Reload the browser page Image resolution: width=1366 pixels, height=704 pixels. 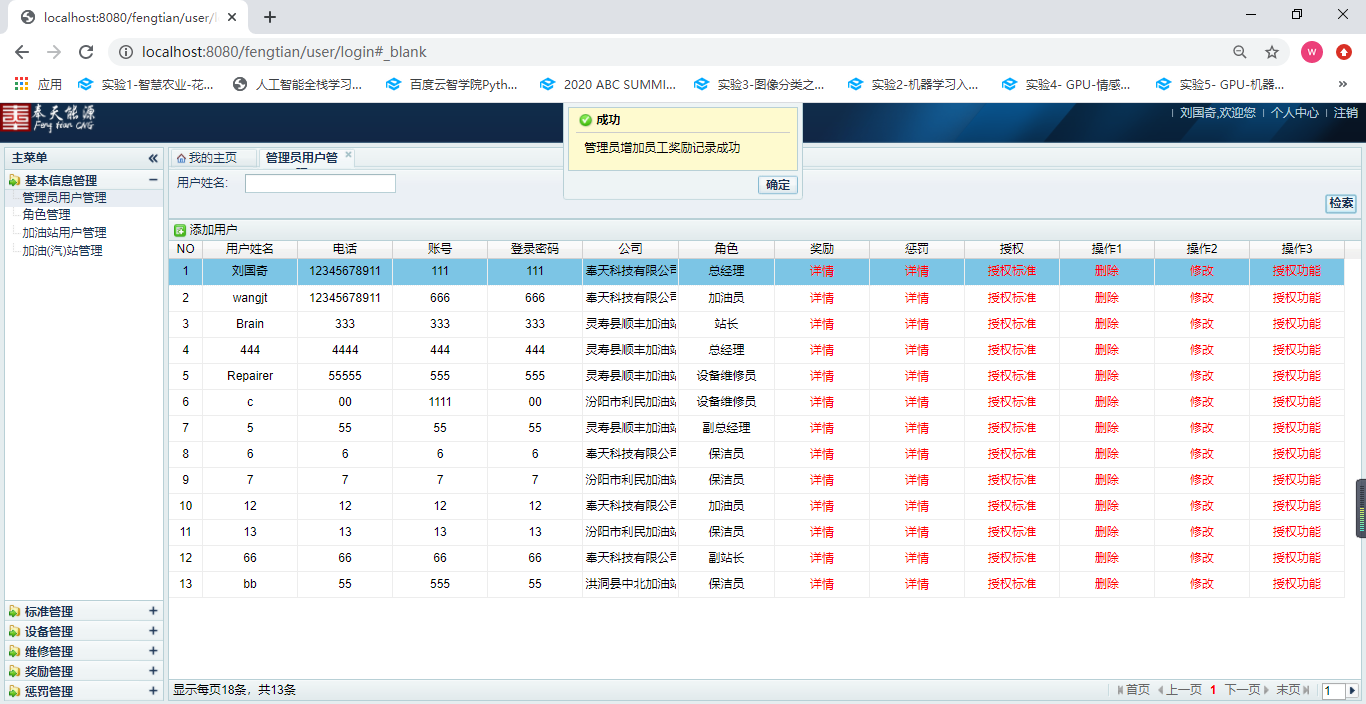pos(86,52)
